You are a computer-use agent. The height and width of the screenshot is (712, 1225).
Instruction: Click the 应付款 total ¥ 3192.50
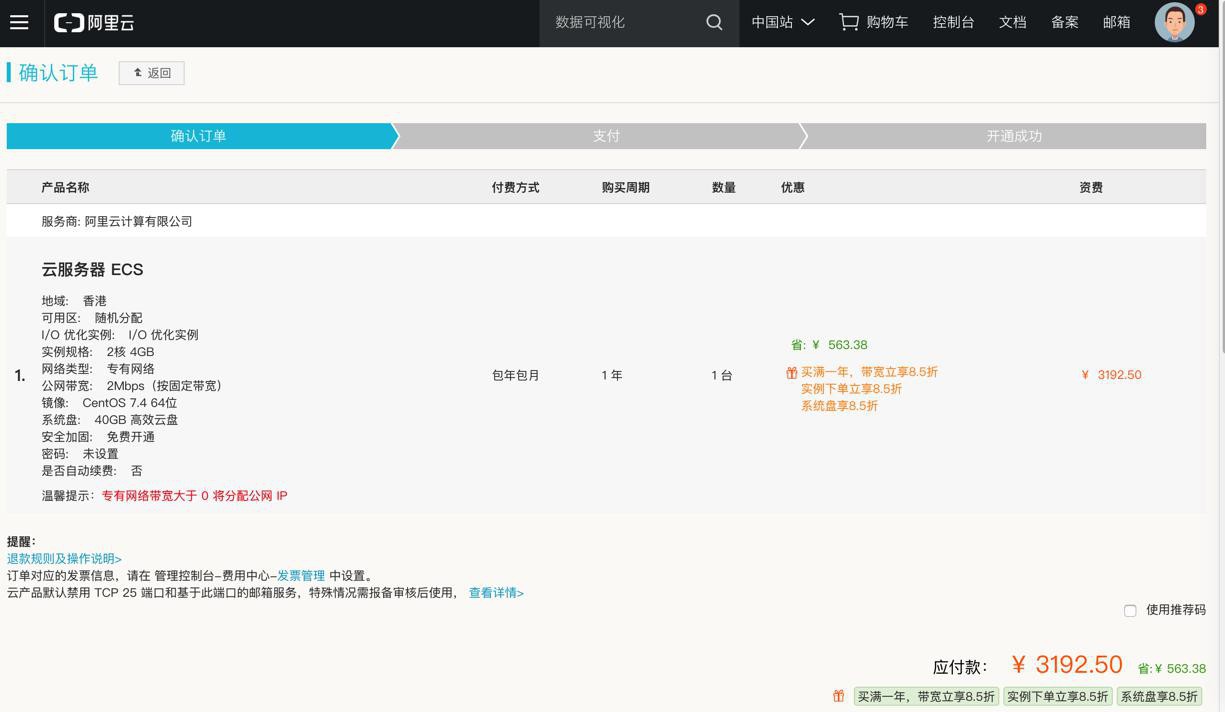click(1067, 665)
